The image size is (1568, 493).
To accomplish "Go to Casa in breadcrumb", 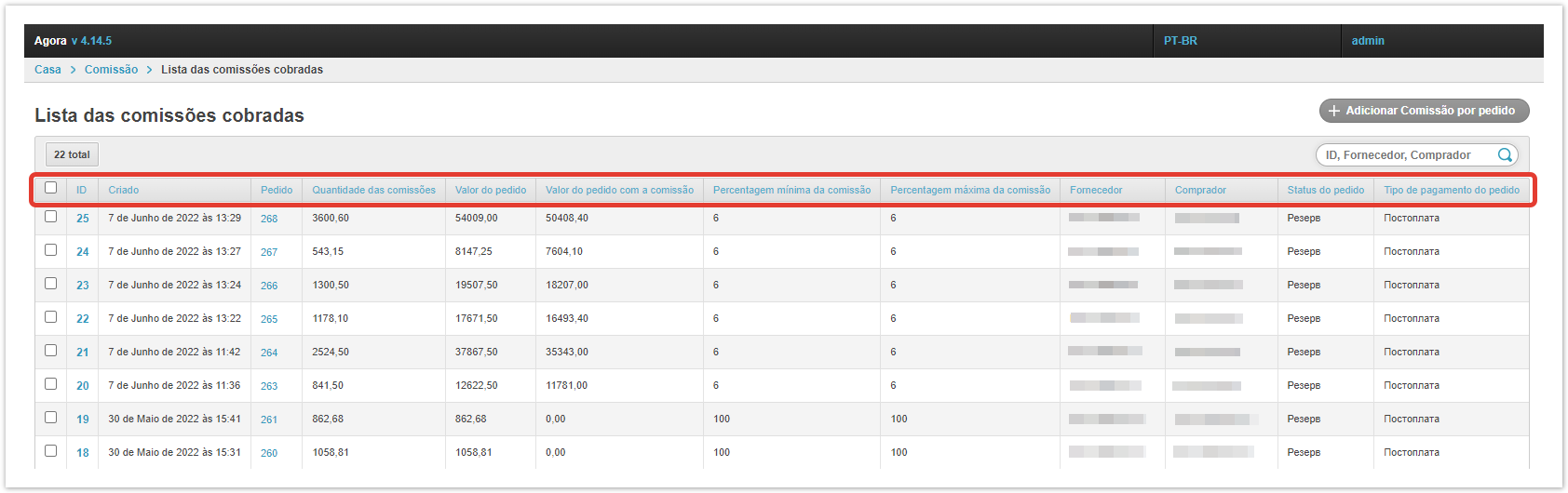I will [47, 70].
